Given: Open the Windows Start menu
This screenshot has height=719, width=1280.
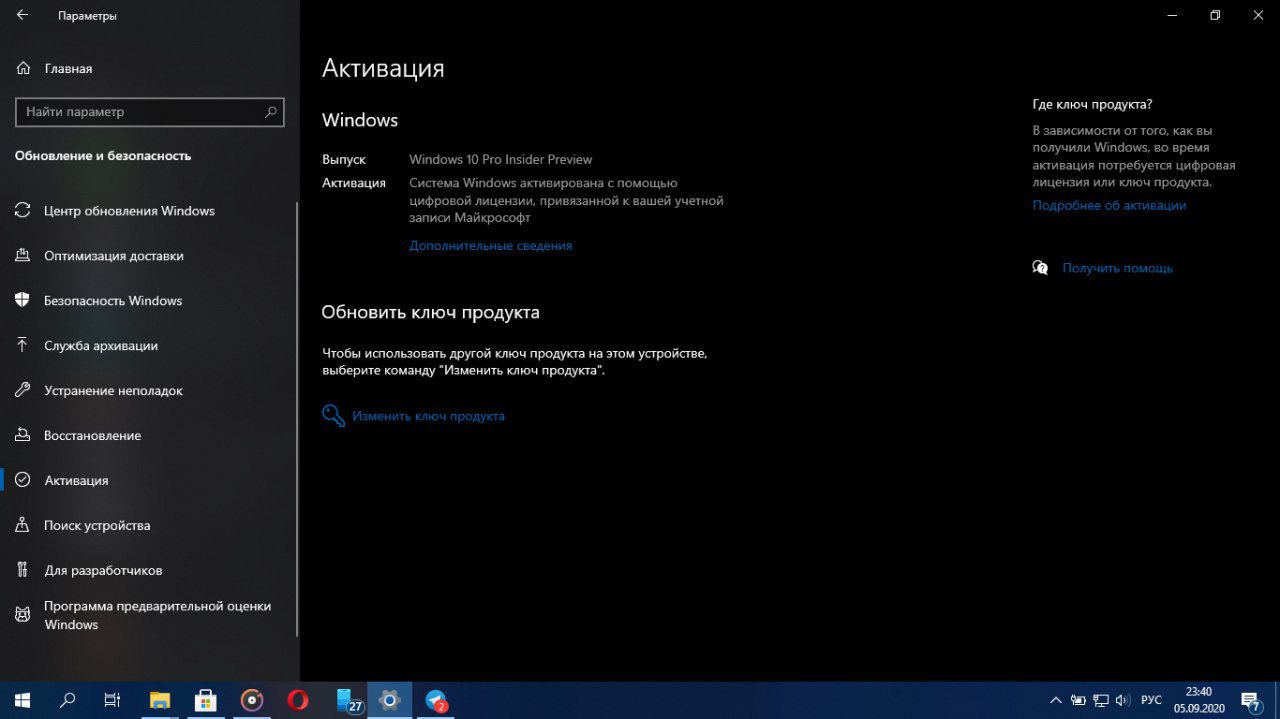Looking at the screenshot, I should [22, 700].
